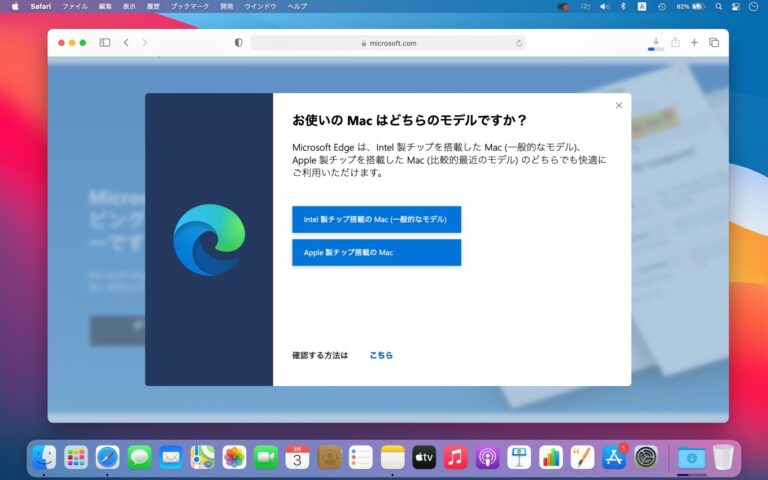Close the Mac model dialog
The image size is (768, 480).
(619, 105)
